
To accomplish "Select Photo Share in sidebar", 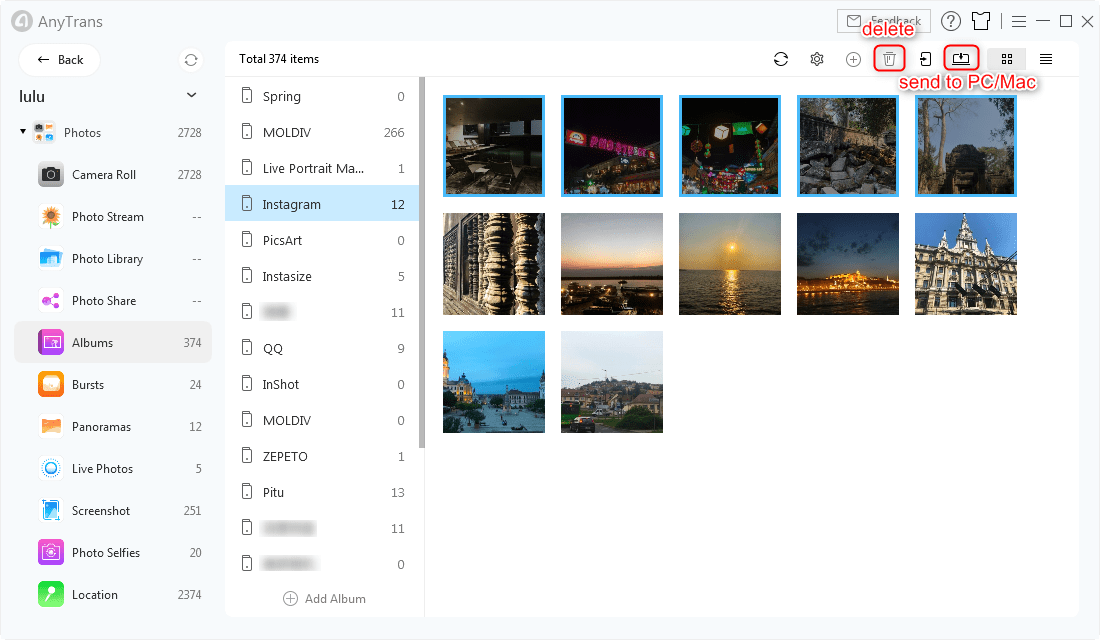I will point(113,301).
